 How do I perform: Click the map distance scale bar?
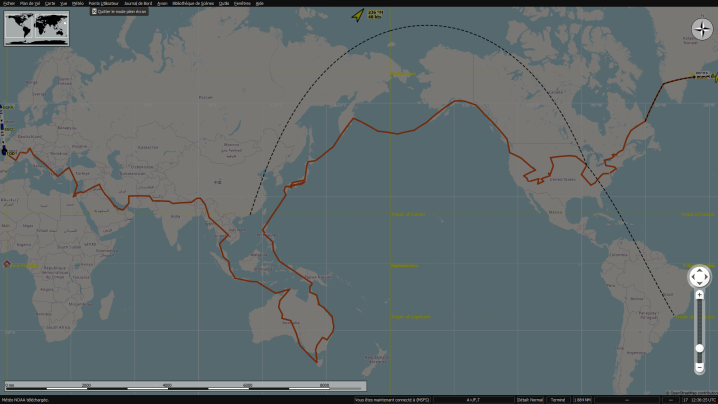point(185,386)
